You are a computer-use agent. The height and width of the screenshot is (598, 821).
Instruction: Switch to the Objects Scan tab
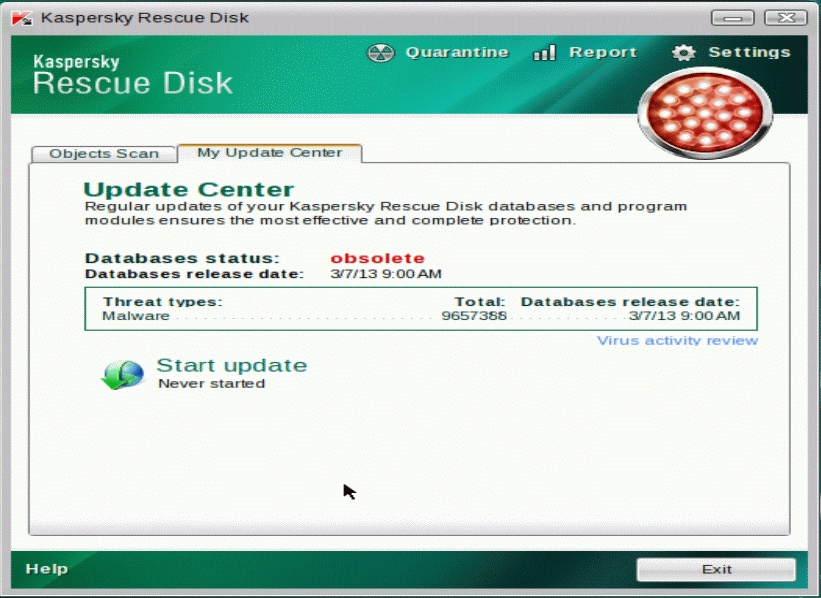pos(104,154)
